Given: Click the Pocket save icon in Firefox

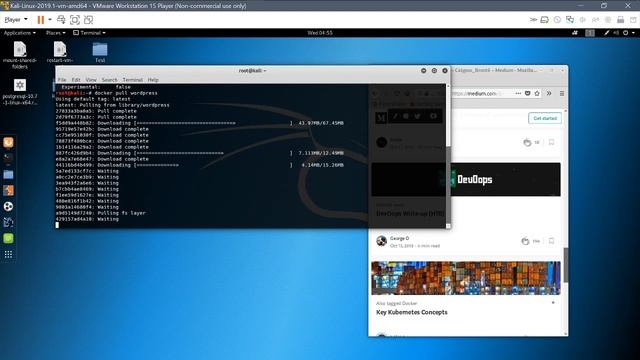Looking at the screenshot, I should (x=527, y=93).
